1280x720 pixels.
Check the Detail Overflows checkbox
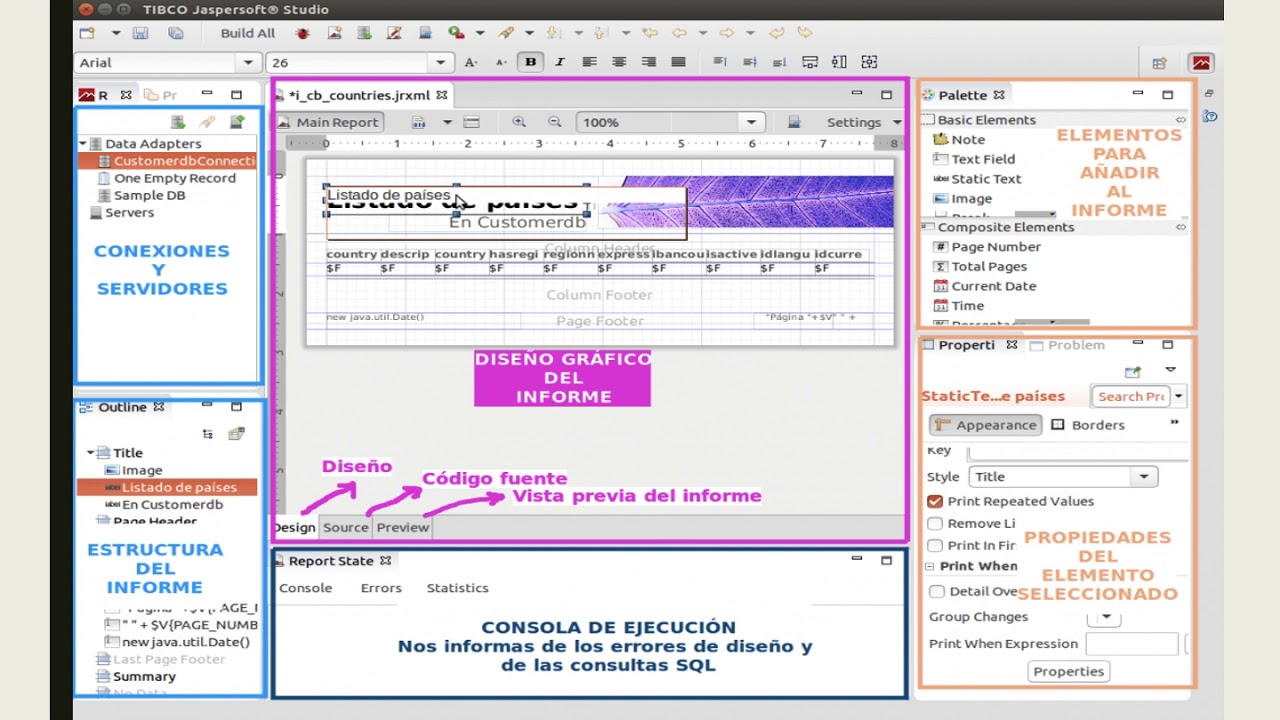(937, 591)
